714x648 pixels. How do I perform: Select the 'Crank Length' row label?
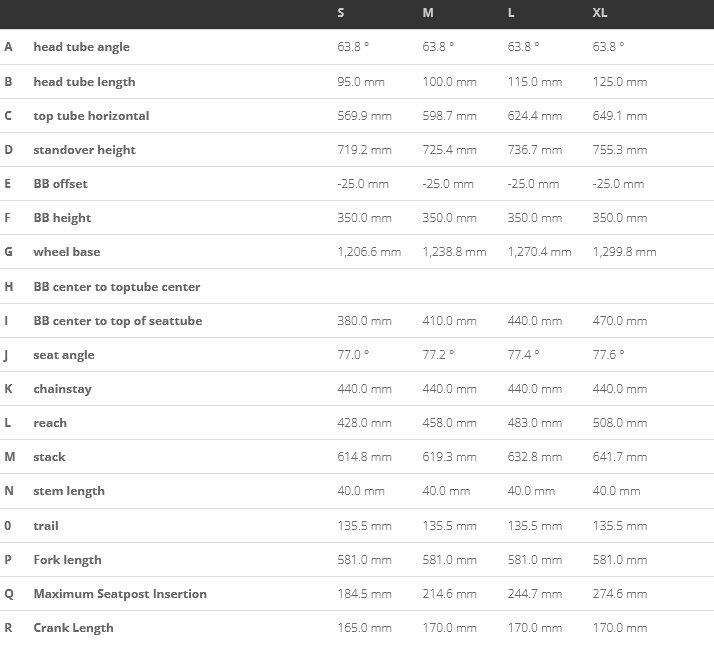click(x=73, y=628)
